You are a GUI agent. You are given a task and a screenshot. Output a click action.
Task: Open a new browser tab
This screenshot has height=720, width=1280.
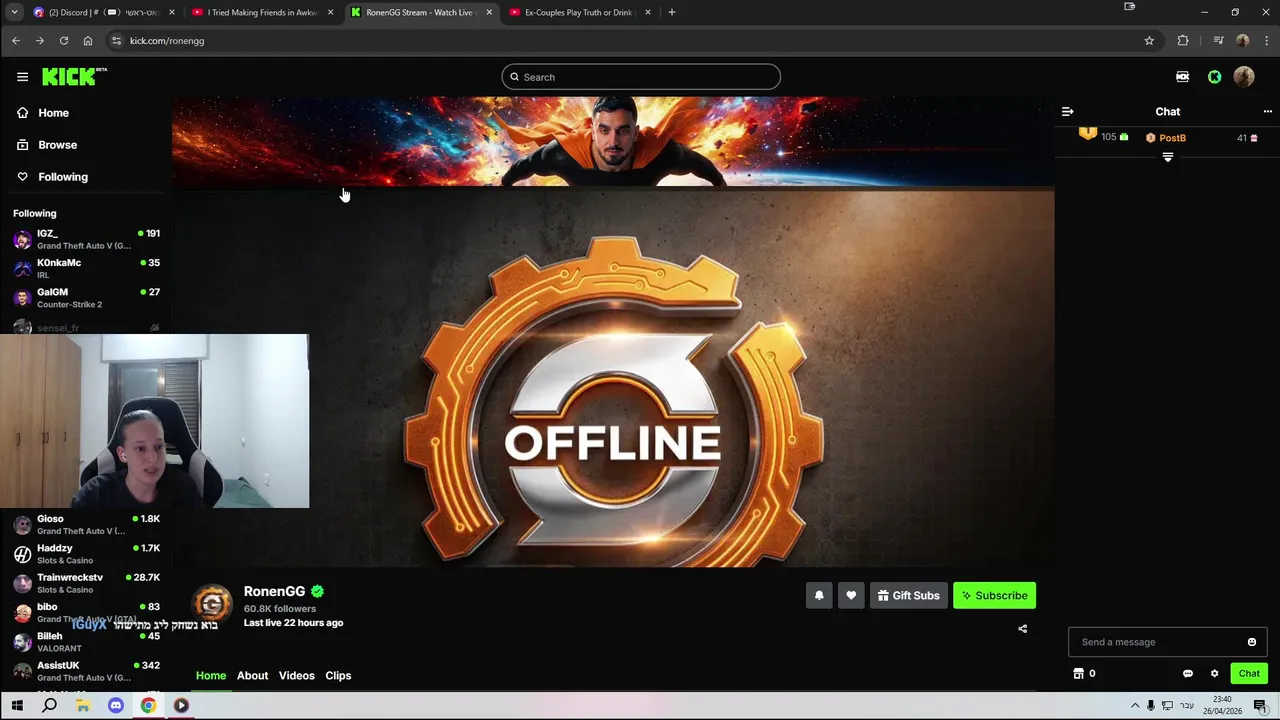tap(671, 12)
